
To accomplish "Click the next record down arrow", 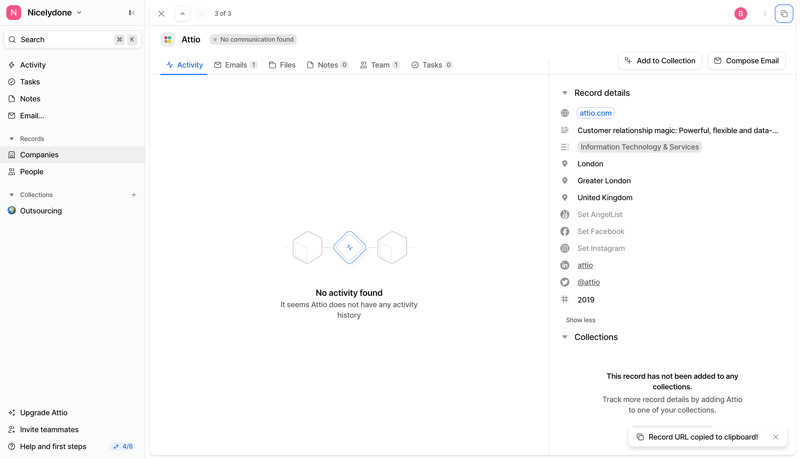I will pyautogui.click(x=201, y=14).
